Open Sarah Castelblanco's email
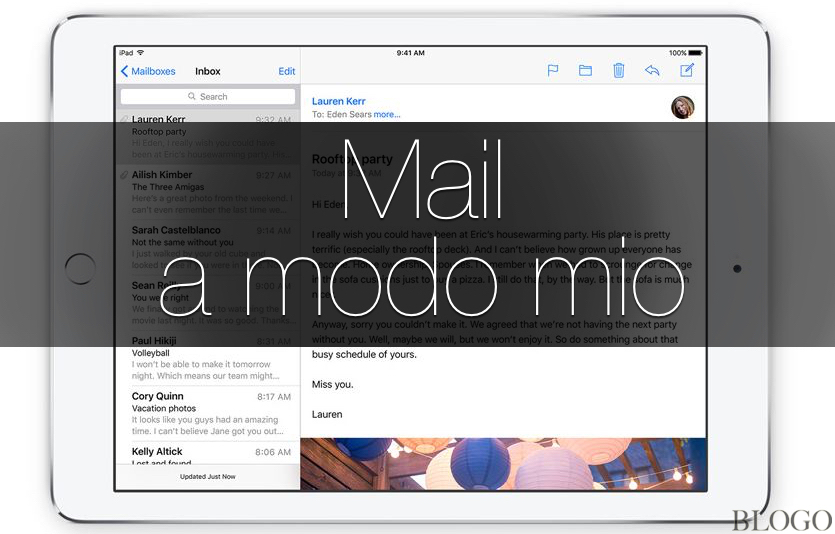 tap(208, 247)
